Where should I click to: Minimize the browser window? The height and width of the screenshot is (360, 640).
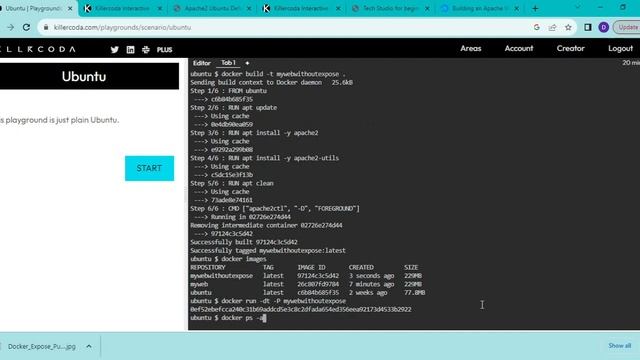(x=600, y=7)
